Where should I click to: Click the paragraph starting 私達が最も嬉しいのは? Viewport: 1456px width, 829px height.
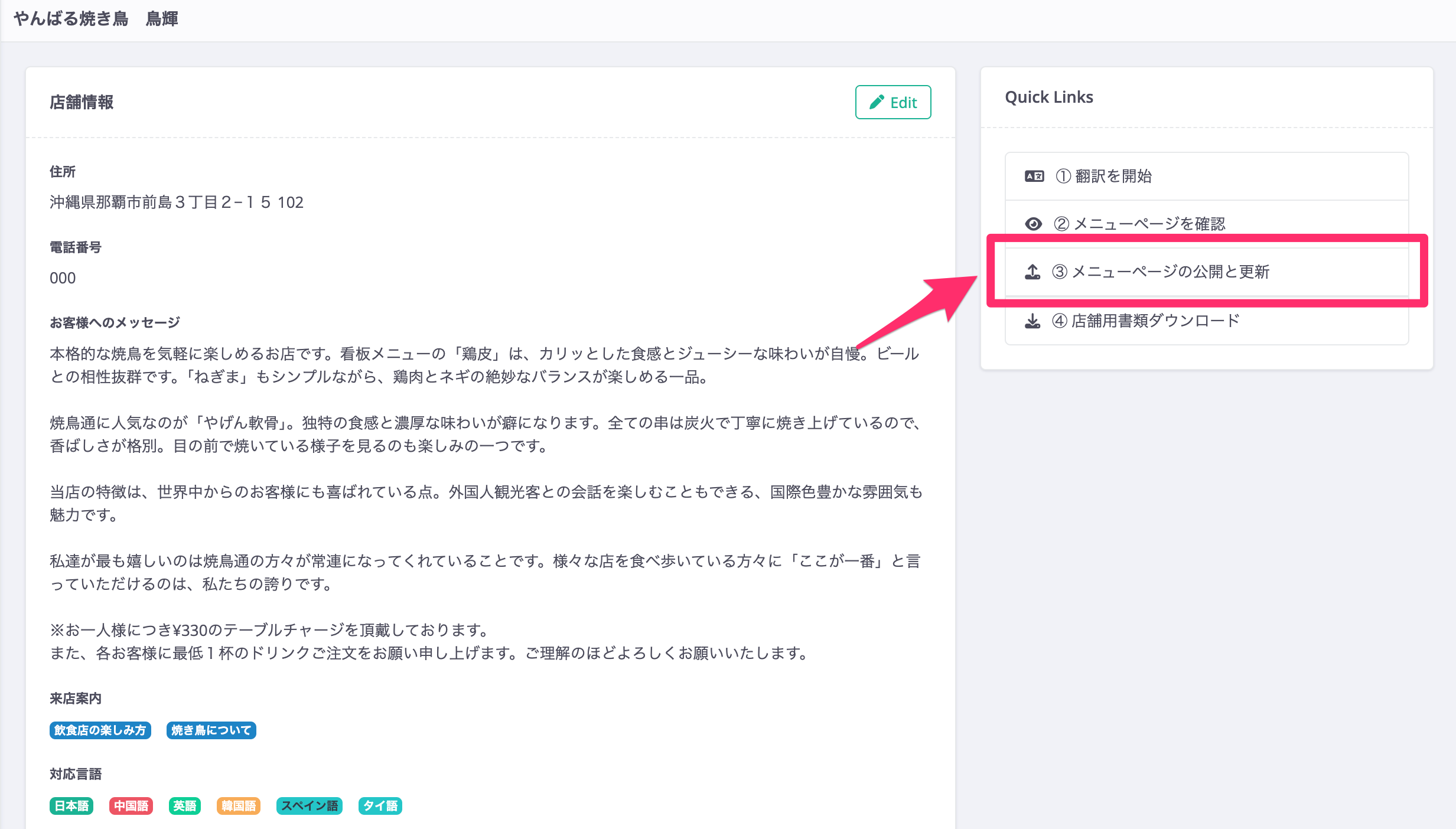[484, 572]
